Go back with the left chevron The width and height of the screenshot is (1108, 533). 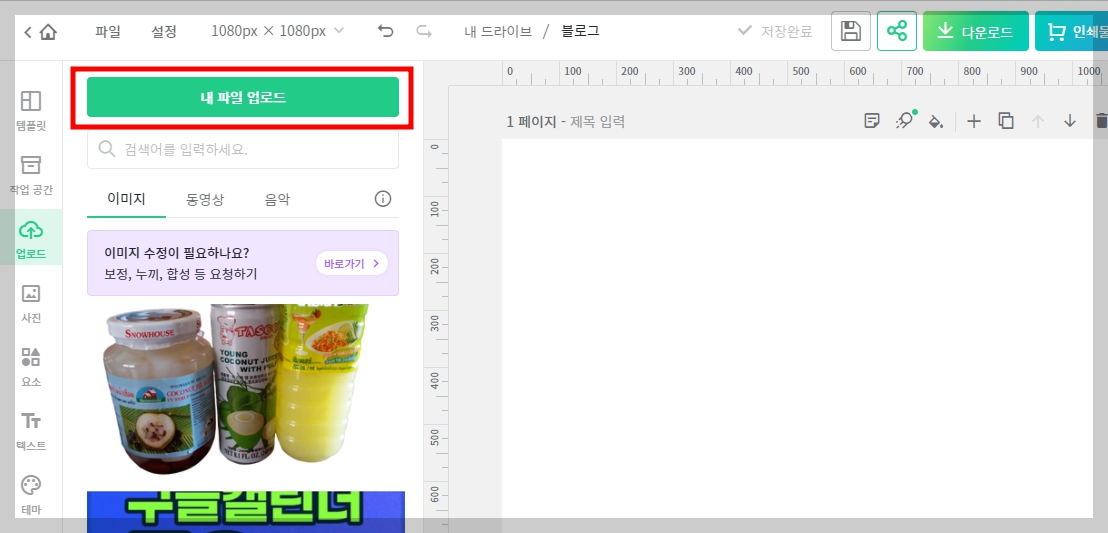[28, 32]
